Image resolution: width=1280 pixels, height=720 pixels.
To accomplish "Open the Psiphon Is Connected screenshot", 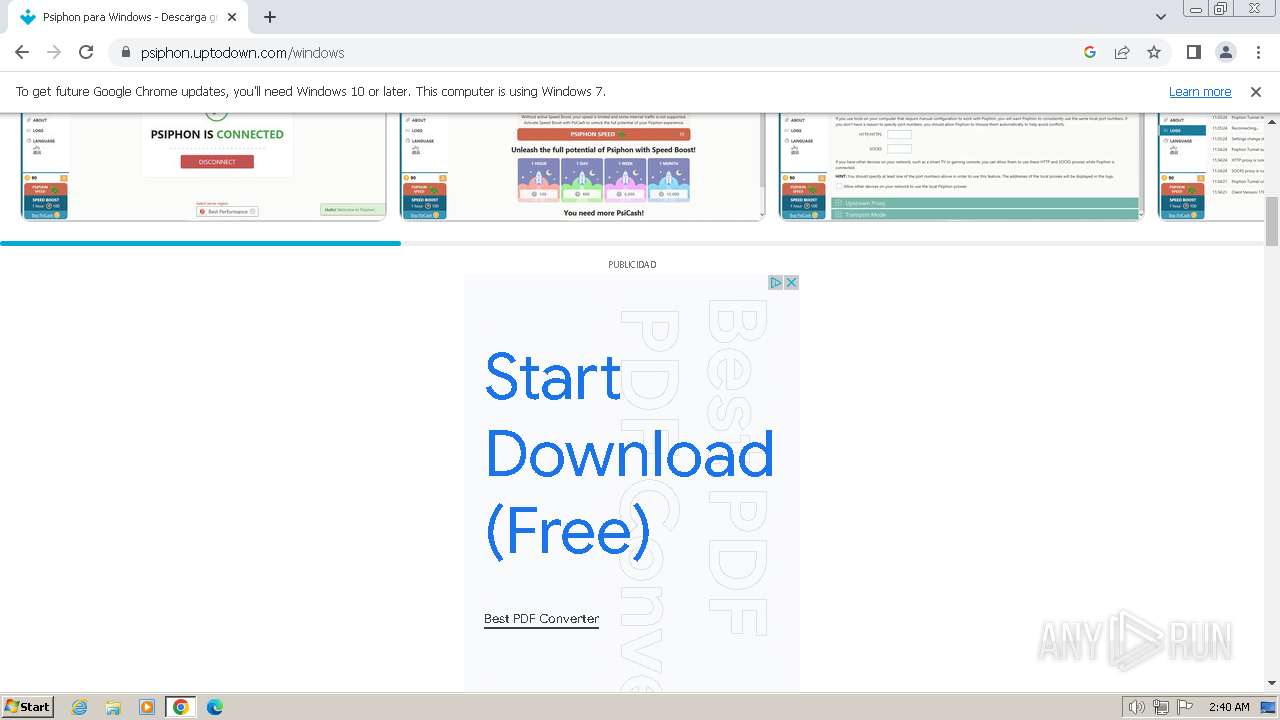I will click(204, 166).
